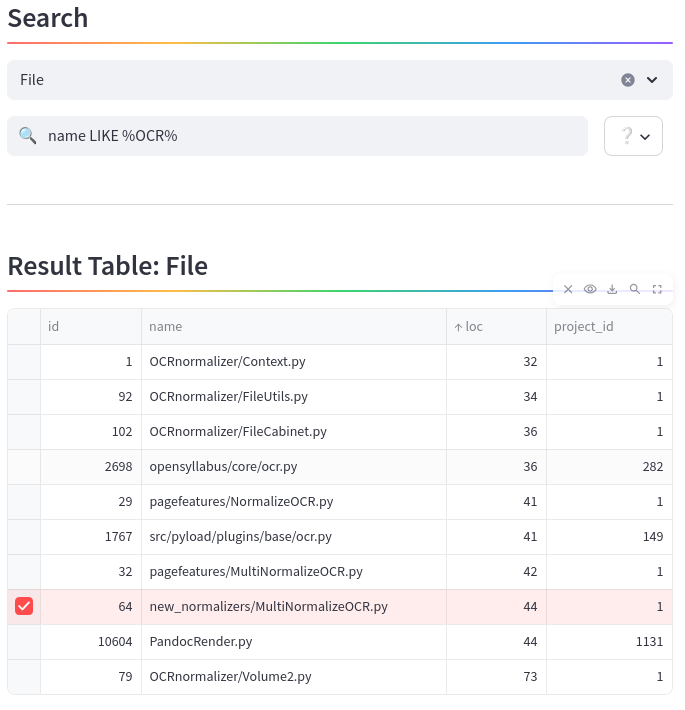Click the name cell 'OCRnormalizer/Volume2.py'
Viewport: 685px width, 710px height.
(293, 676)
